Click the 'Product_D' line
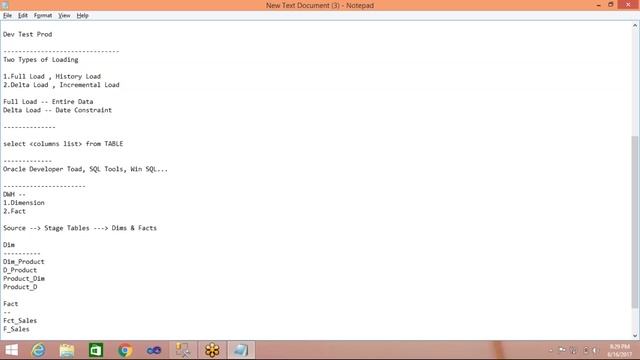 point(20,287)
